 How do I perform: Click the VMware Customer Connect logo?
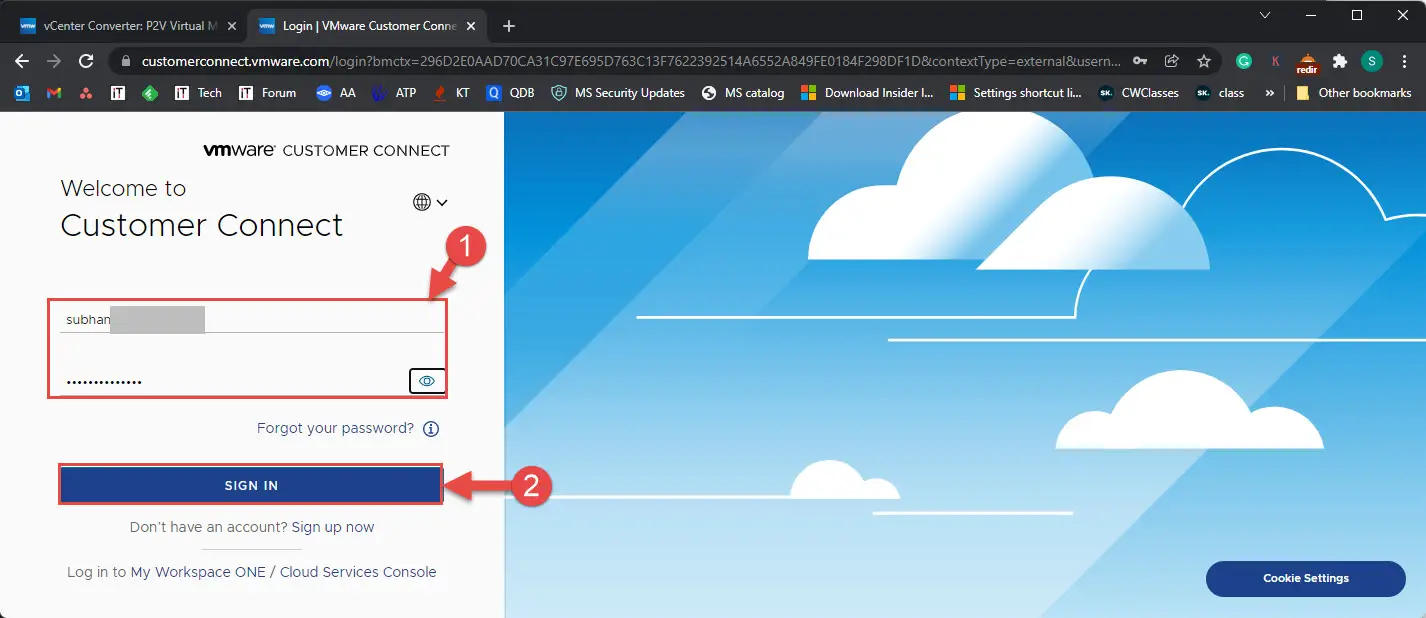(x=326, y=150)
